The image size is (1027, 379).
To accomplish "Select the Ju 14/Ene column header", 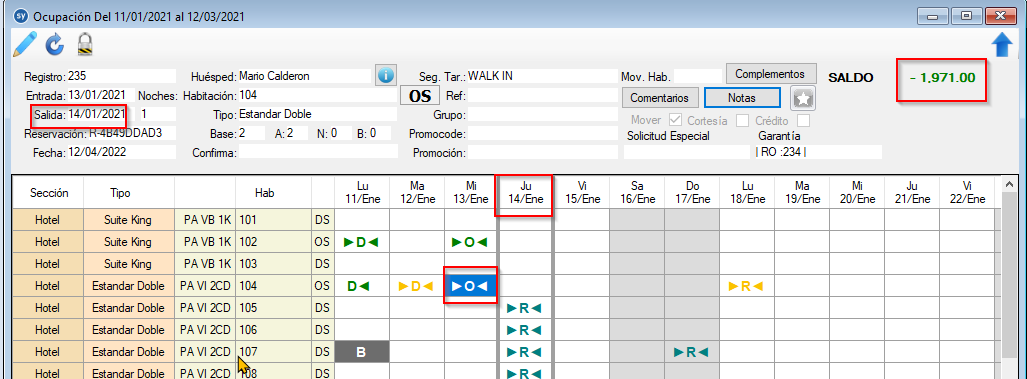I will click(x=524, y=194).
